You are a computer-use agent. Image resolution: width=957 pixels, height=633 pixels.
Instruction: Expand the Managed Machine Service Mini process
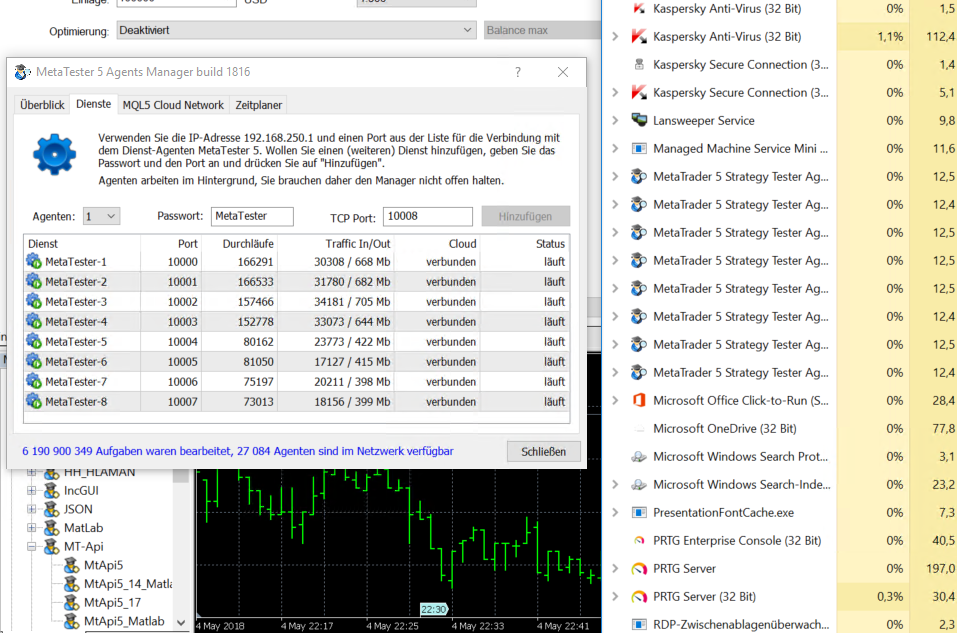pyautogui.click(x=615, y=148)
